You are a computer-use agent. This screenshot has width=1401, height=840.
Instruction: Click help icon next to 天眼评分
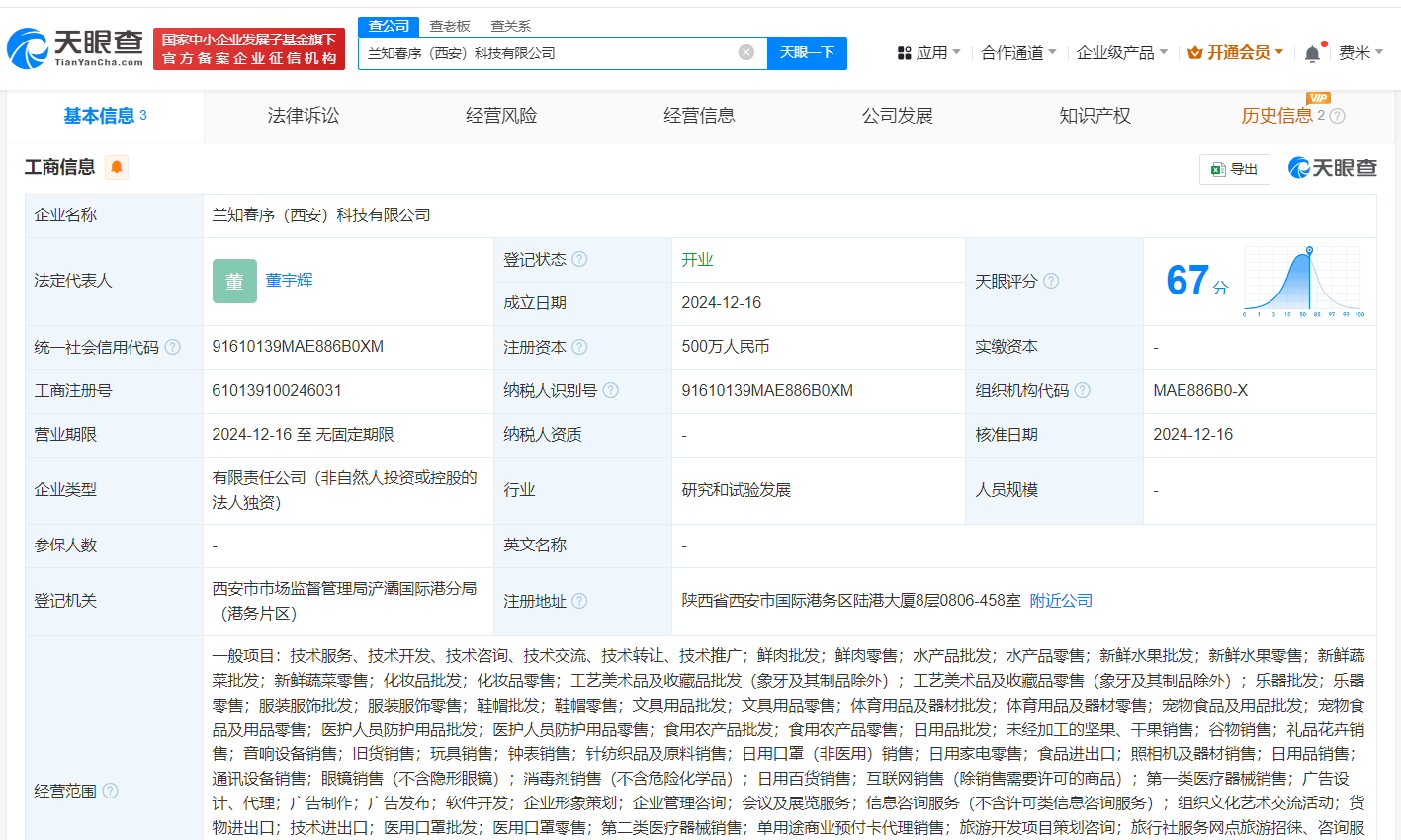pos(1051,281)
